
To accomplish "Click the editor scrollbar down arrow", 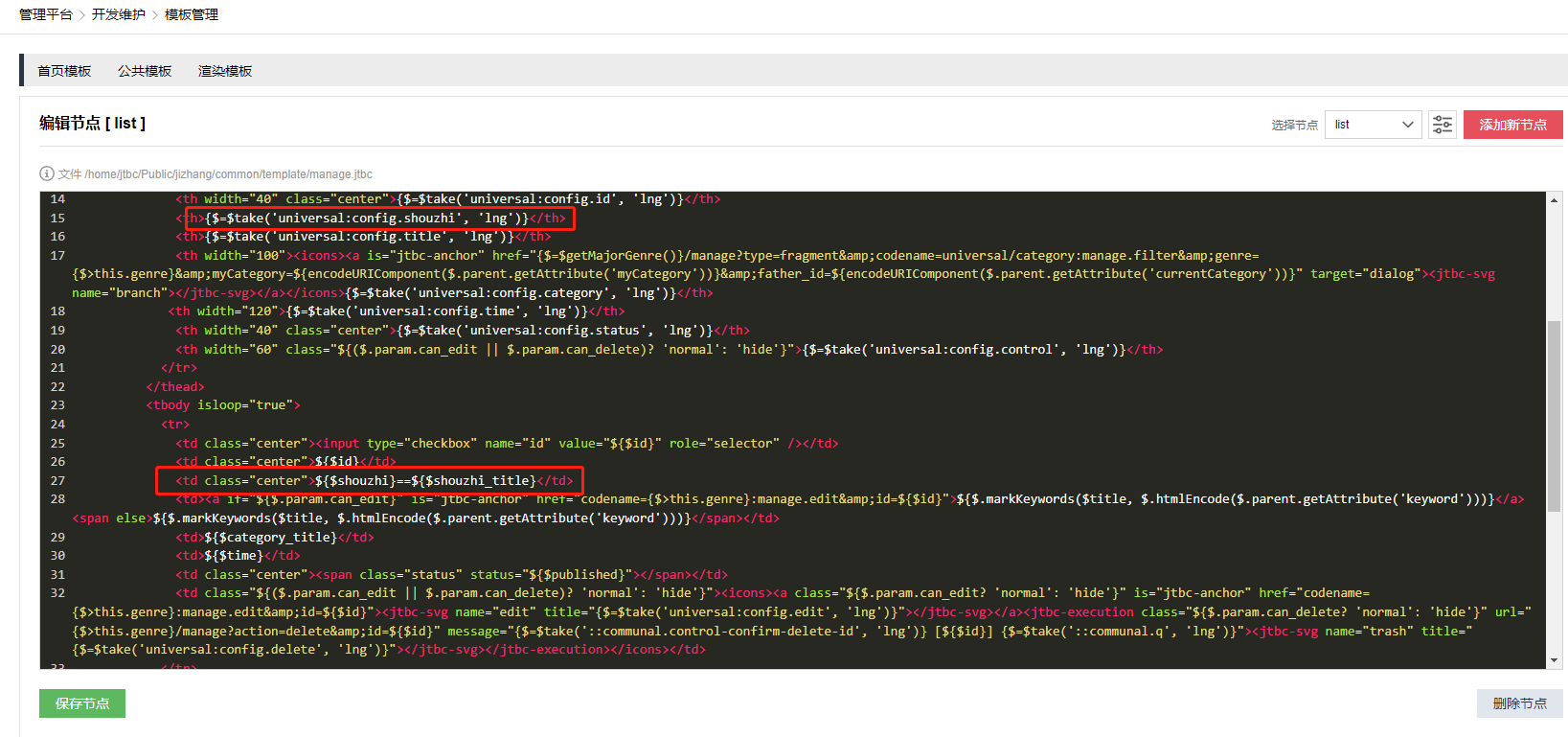I will [x=1554, y=660].
